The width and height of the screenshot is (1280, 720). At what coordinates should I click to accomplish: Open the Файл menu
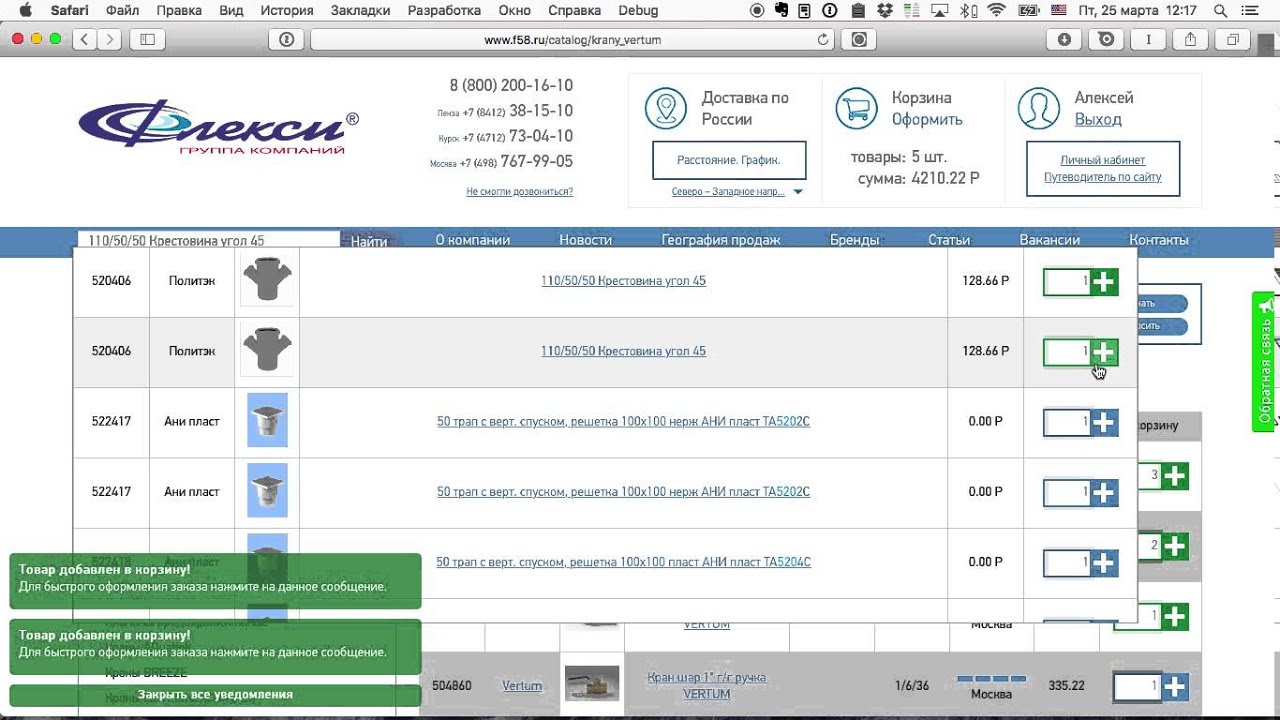click(122, 10)
